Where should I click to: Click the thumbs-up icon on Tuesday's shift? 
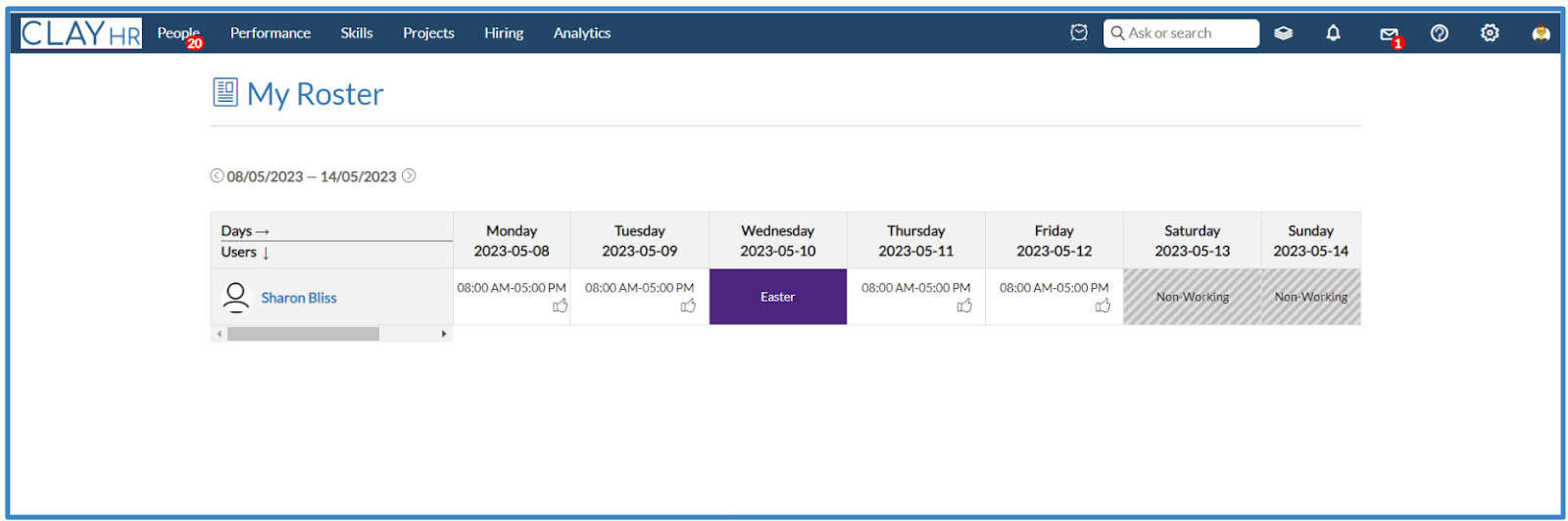coord(688,307)
